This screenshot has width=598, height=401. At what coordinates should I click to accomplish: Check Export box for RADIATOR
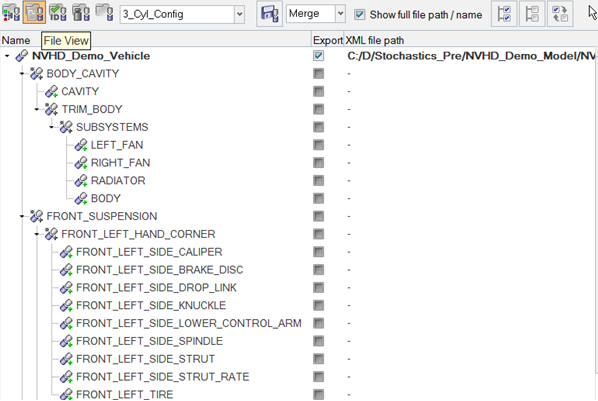pyautogui.click(x=318, y=180)
